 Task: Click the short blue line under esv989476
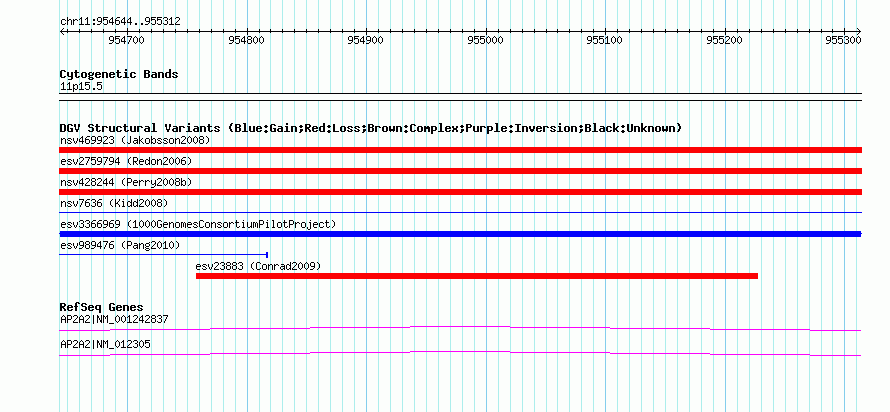tap(163, 255)
